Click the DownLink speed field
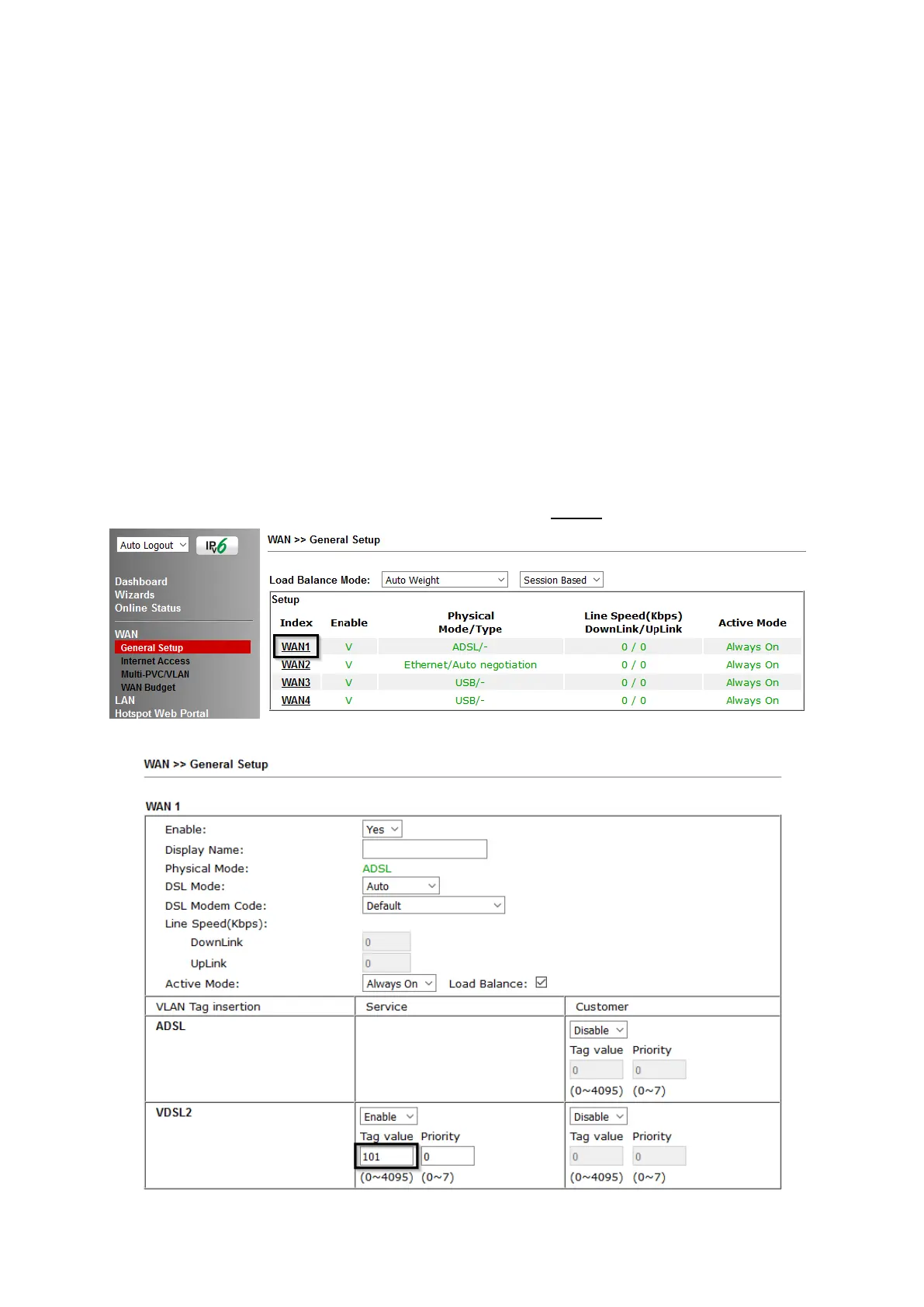 point(386,942)
